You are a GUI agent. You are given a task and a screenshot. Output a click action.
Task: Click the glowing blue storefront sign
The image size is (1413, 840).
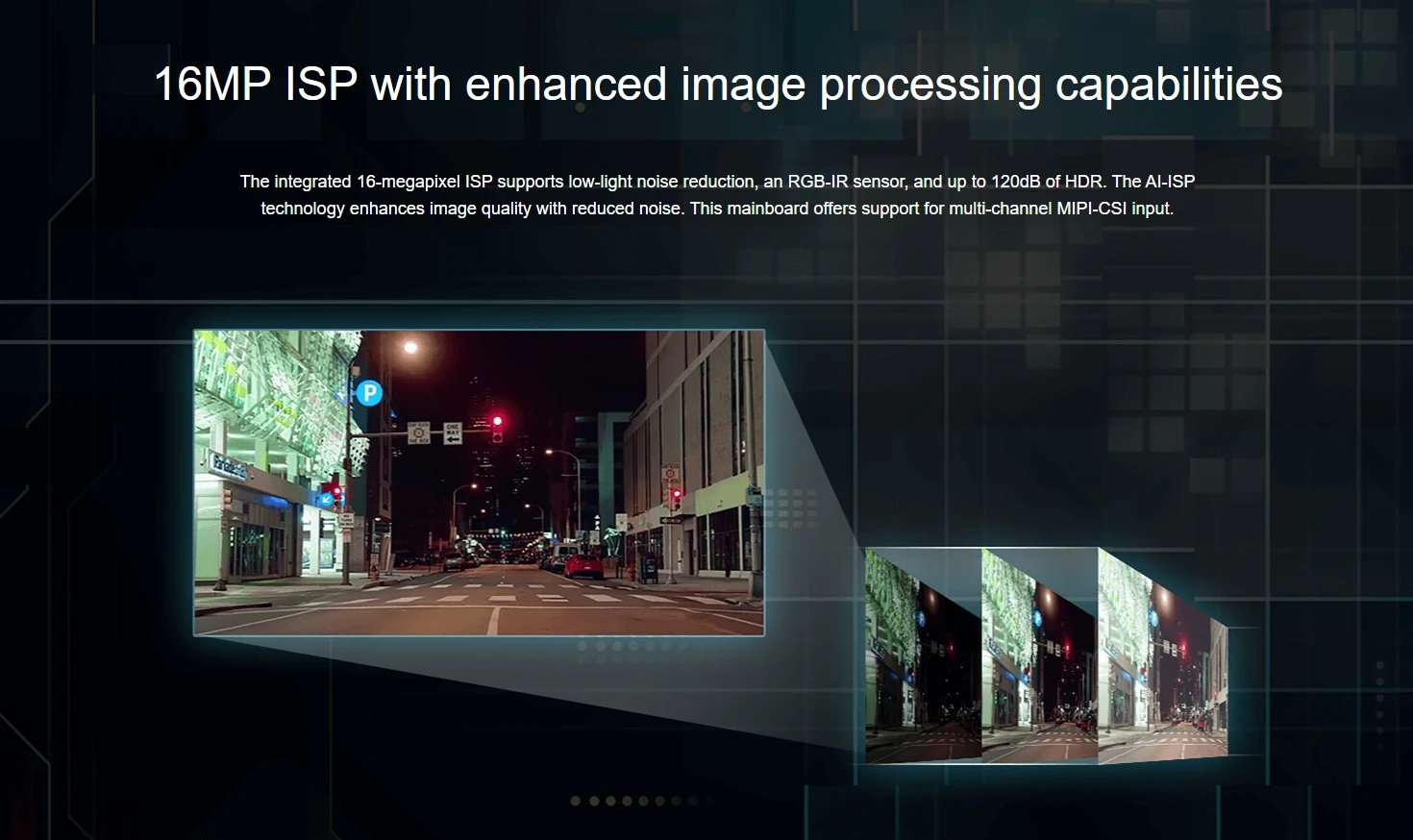(229, 467)
